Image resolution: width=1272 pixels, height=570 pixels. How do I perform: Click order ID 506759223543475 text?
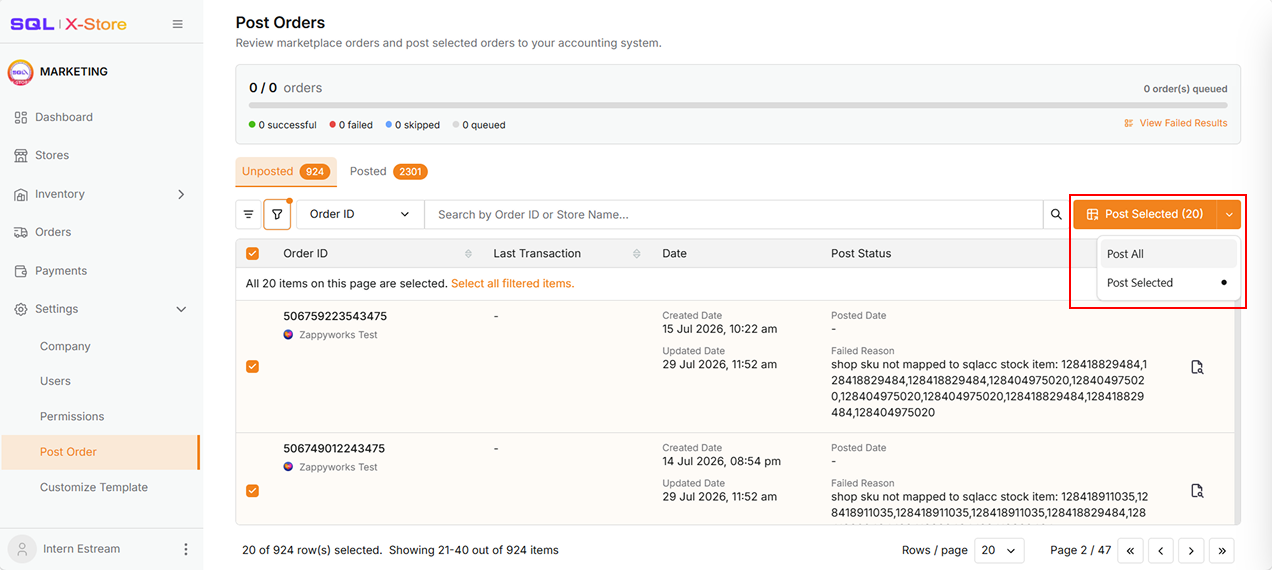pyautogui.click(x=335, y=316)
